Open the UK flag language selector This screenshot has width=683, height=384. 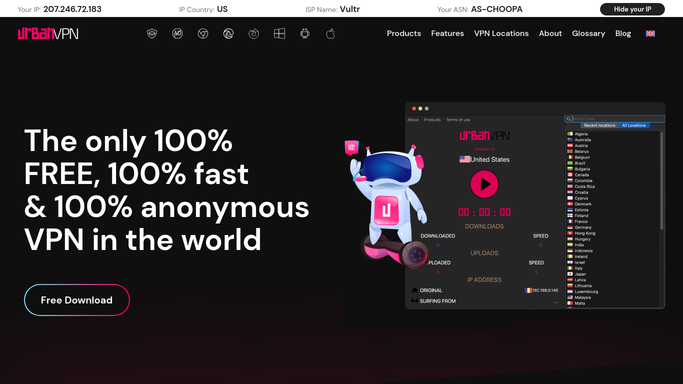click(x=650, y=34)
